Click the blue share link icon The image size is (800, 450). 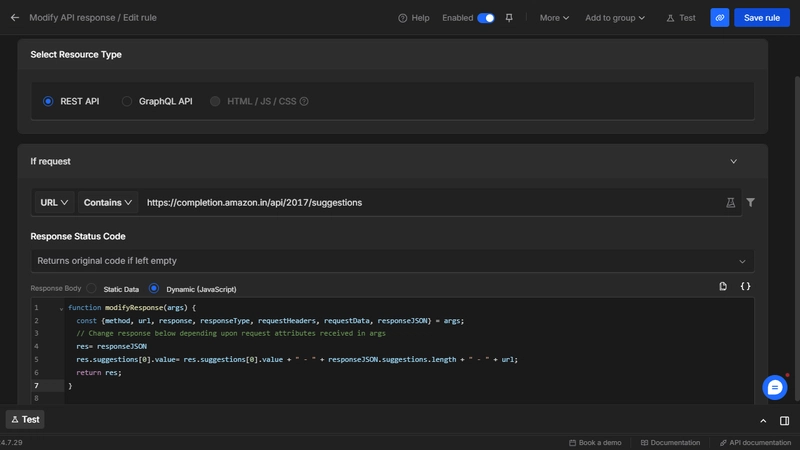(719, 18)
